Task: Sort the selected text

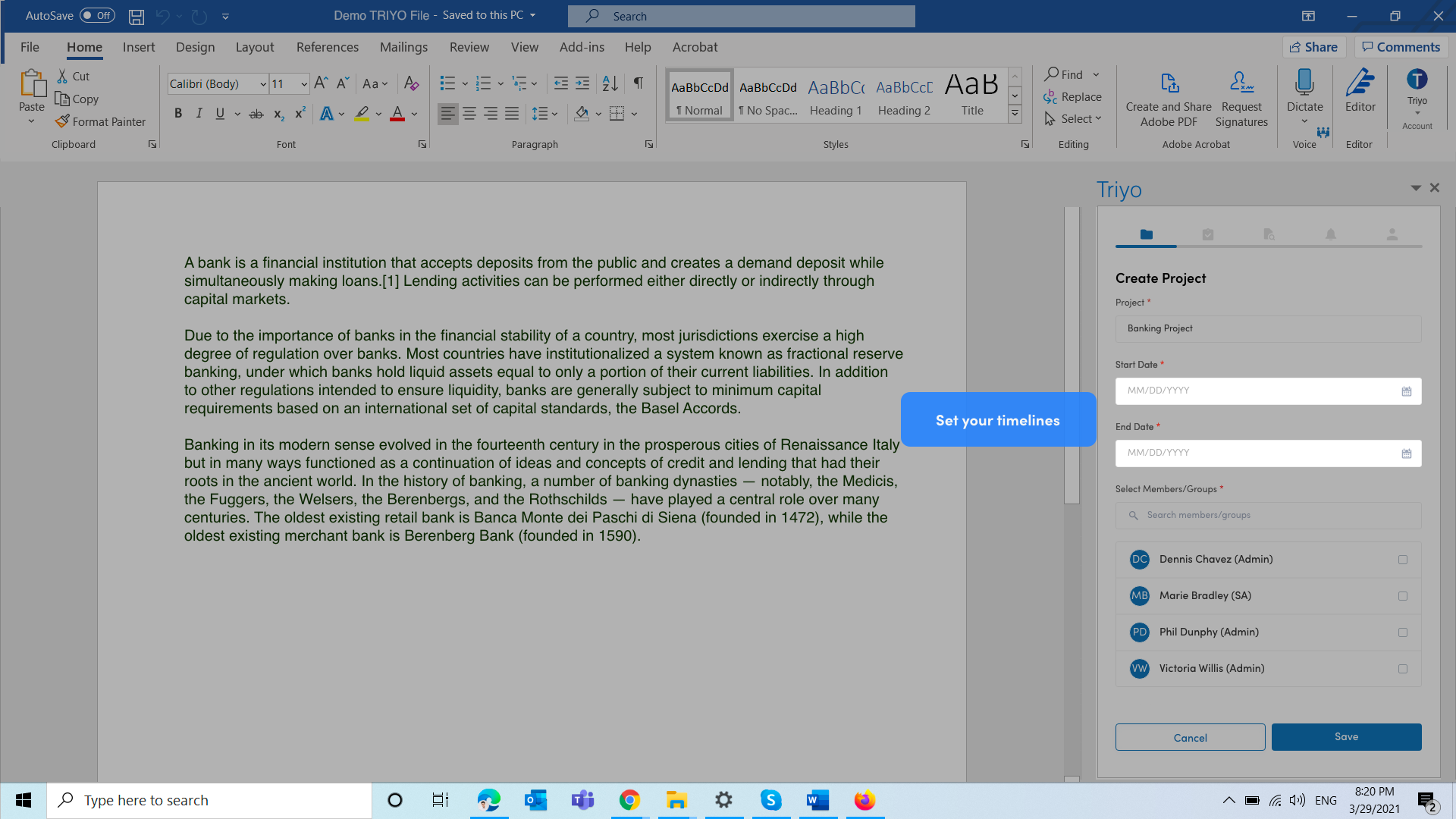Action: 610,83
